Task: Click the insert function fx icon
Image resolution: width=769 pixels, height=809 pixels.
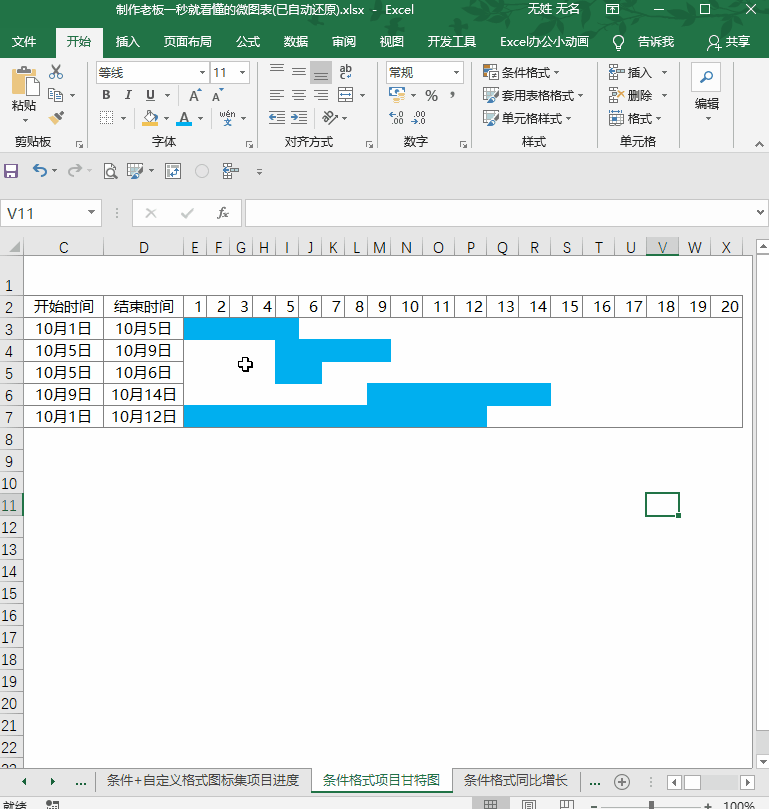Action: point(222,213)
